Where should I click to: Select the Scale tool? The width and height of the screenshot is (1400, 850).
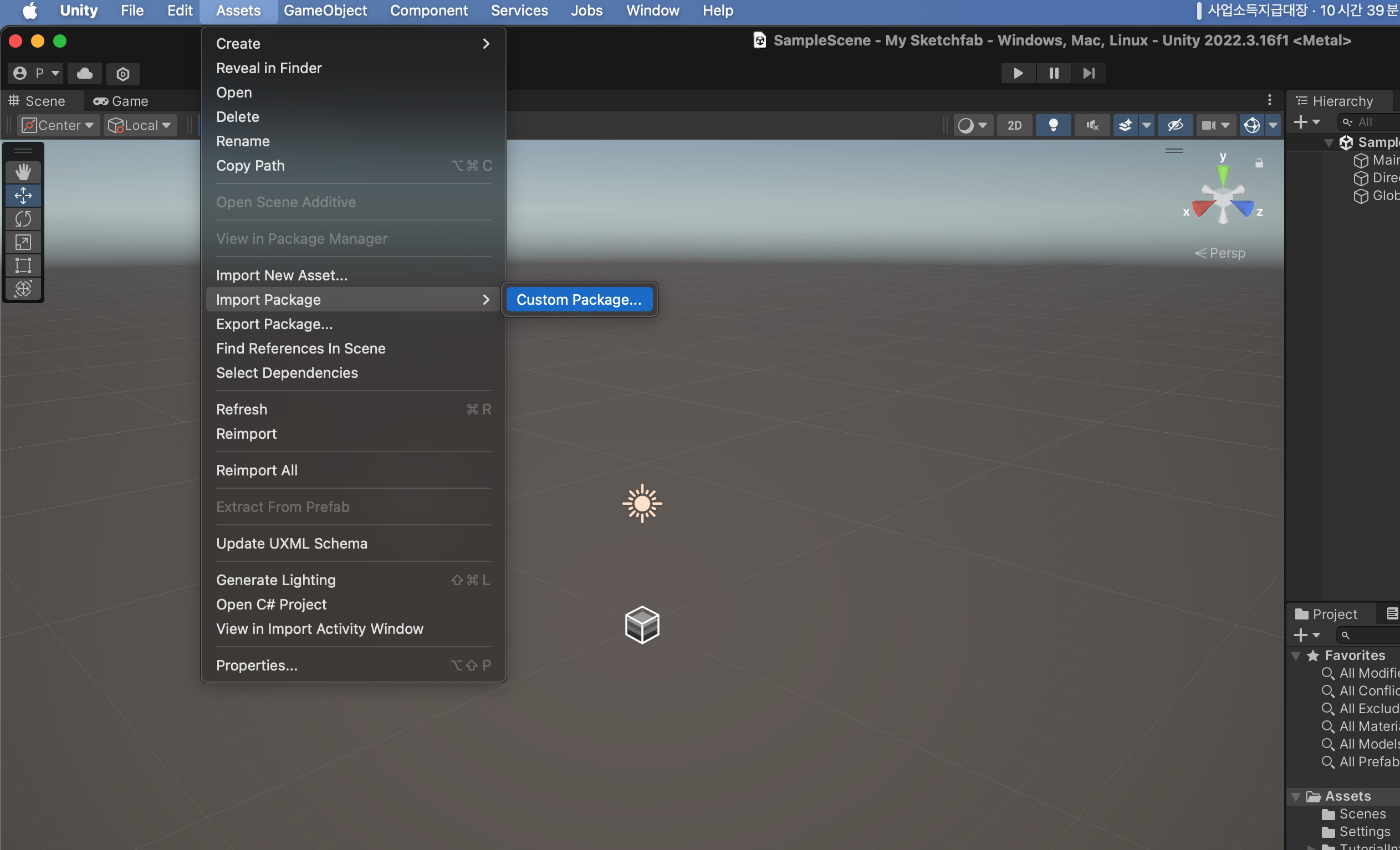tap(23, 242)
